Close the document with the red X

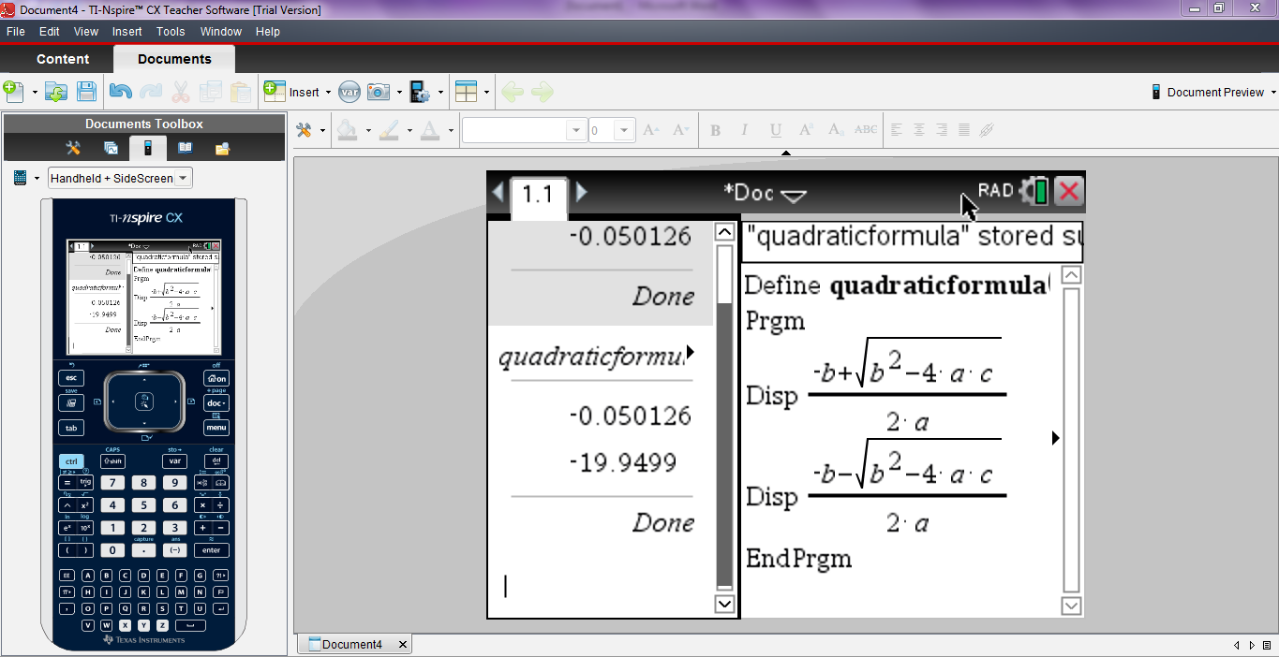pyautogui.click(x=1069, y=191)
